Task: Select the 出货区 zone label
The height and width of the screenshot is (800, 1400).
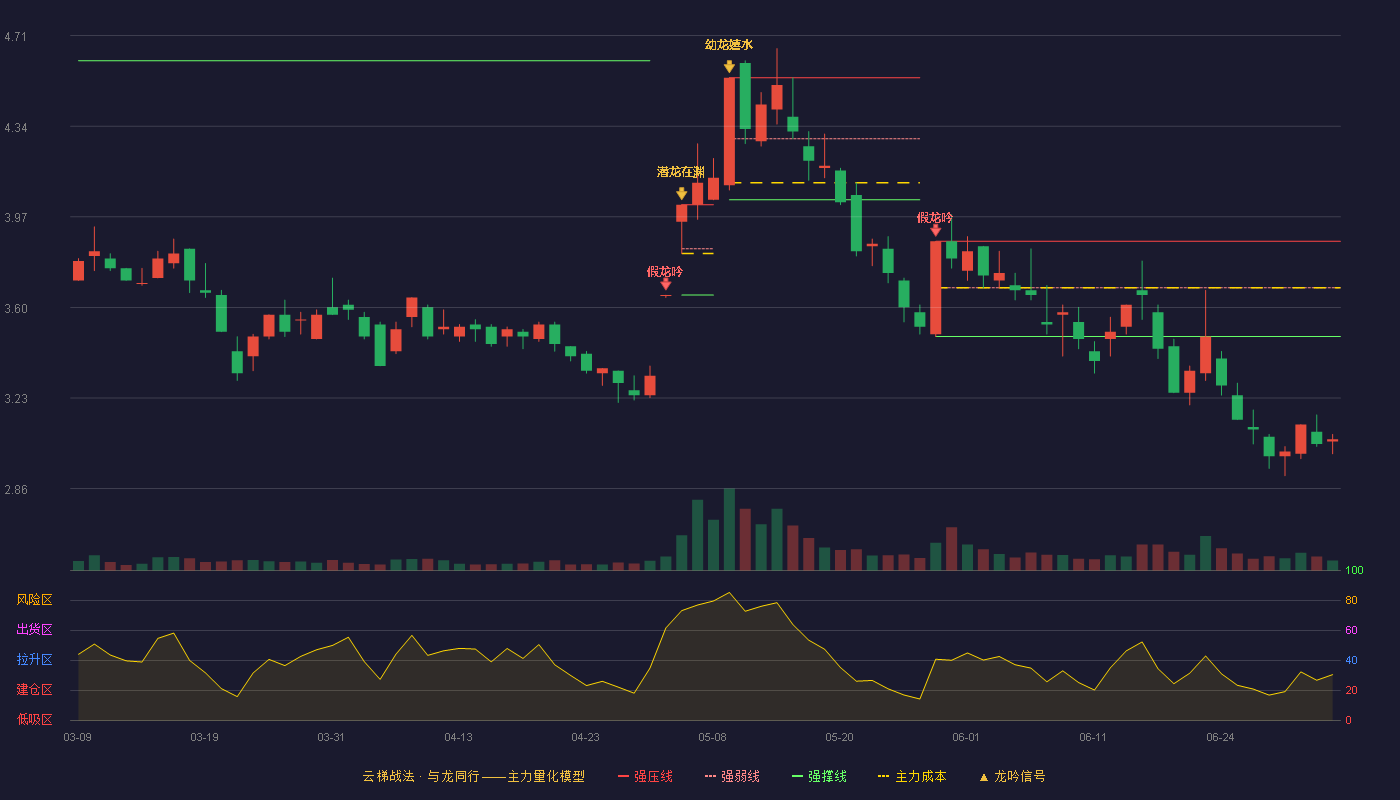Action: click(34, 630)
